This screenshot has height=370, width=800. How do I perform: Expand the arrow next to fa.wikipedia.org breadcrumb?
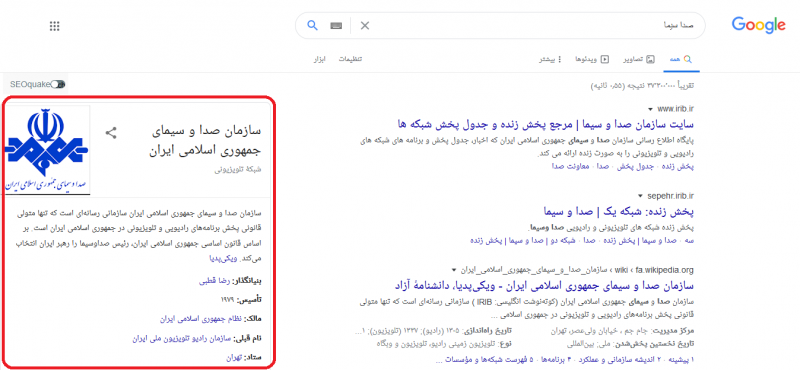tap(453, 269)
